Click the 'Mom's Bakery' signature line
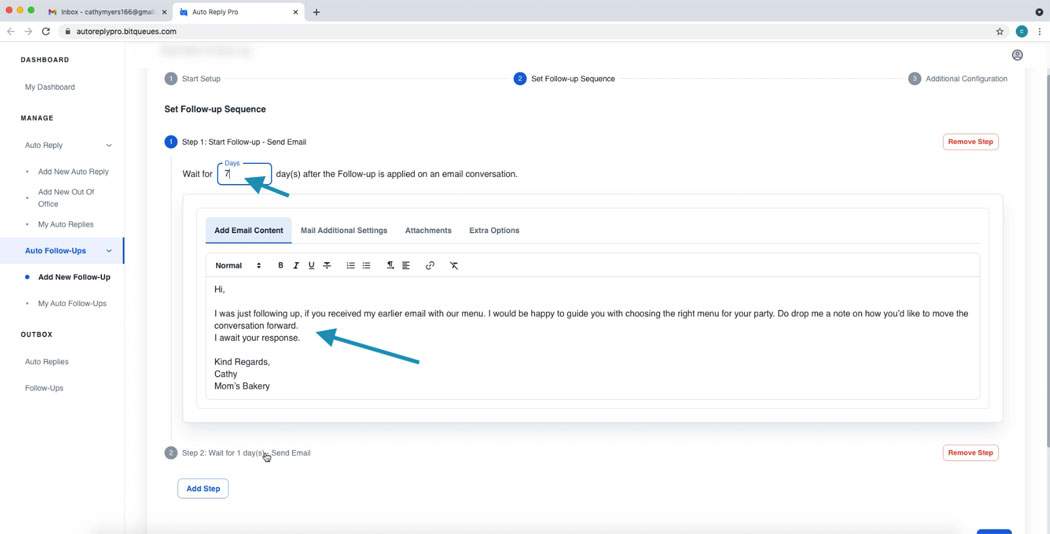This screenshot has height=534, width=1050. (242, 386)
